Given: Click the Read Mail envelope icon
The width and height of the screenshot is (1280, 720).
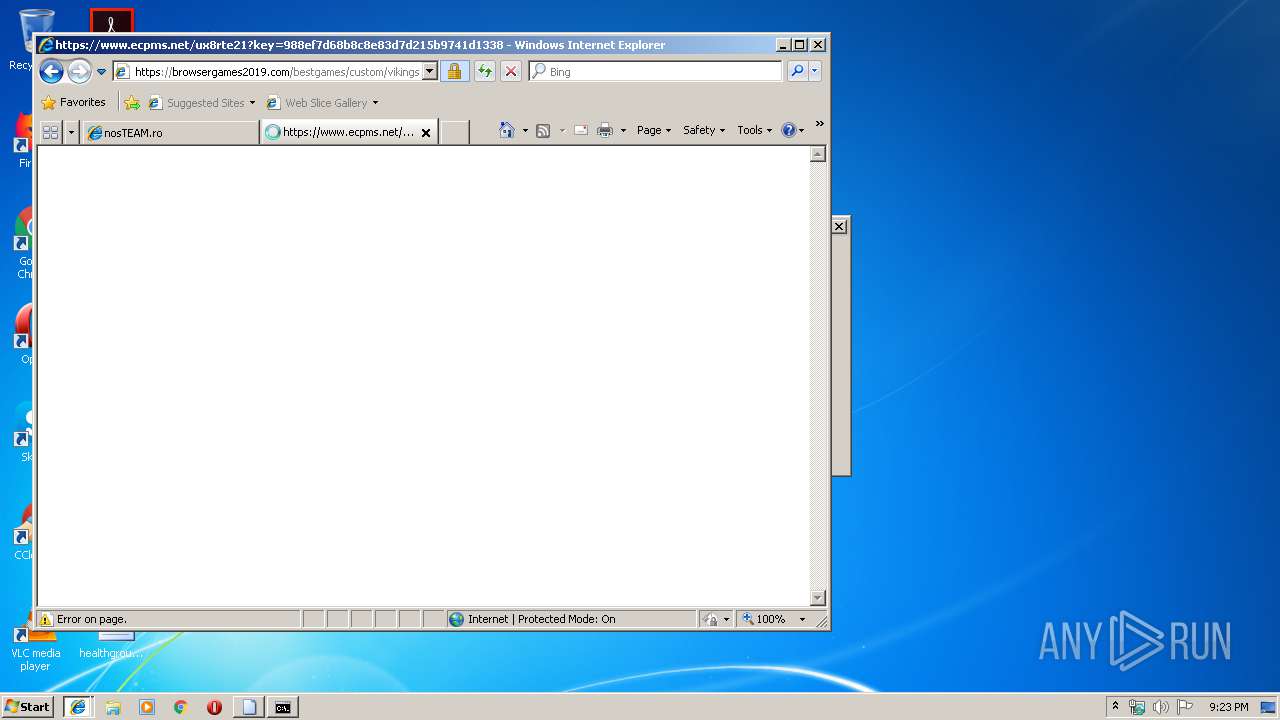Looking at the screenshot, I should [581, 130].
